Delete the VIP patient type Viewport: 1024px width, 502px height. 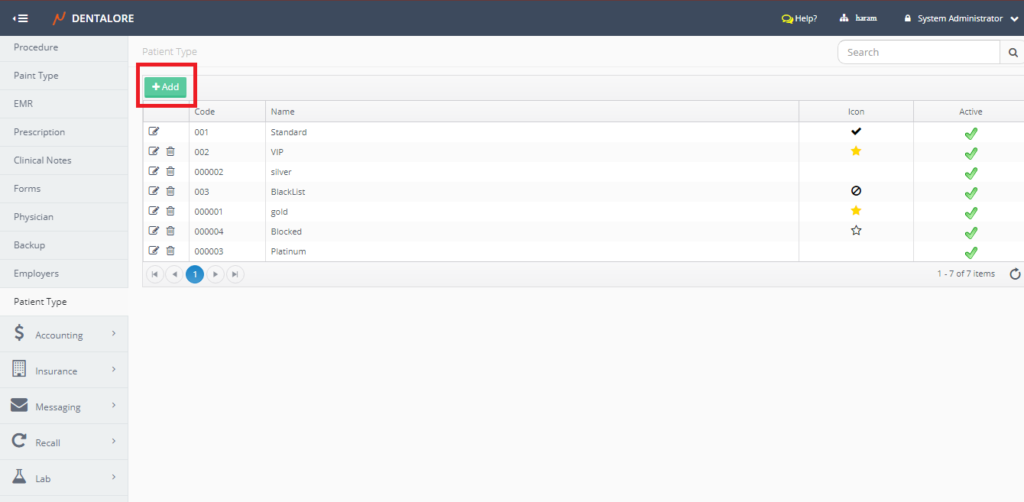(170, 151)
